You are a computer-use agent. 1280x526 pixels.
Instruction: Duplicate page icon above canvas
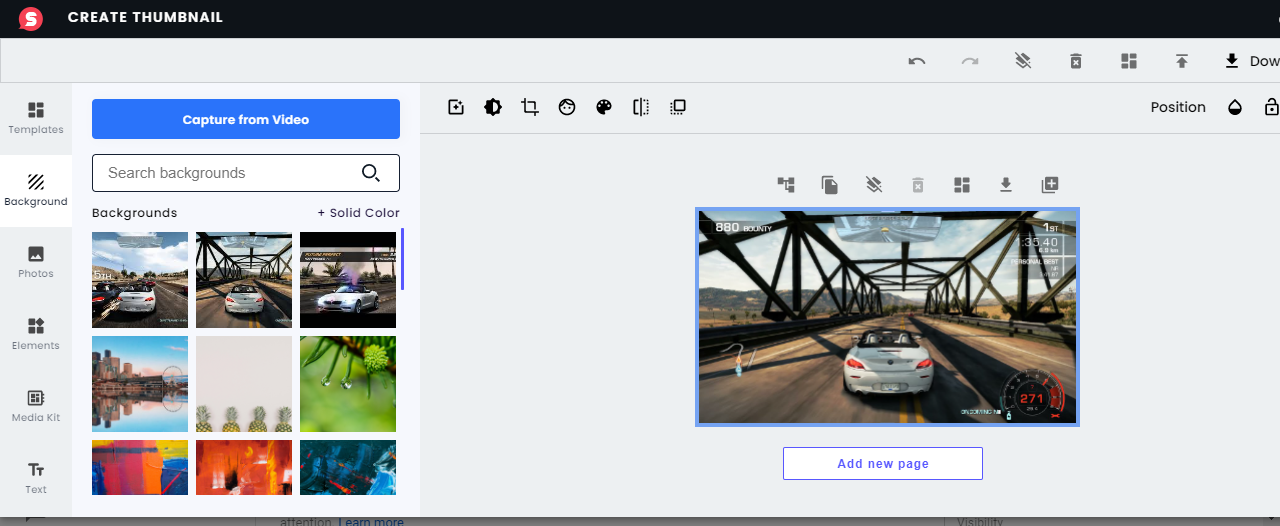[x=829, y=185]
